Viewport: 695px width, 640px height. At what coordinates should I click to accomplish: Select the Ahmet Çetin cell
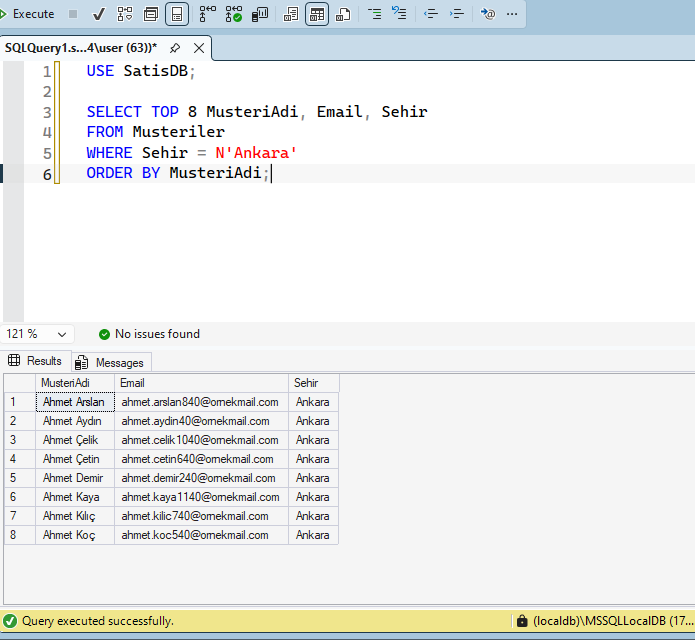[75, 459]
